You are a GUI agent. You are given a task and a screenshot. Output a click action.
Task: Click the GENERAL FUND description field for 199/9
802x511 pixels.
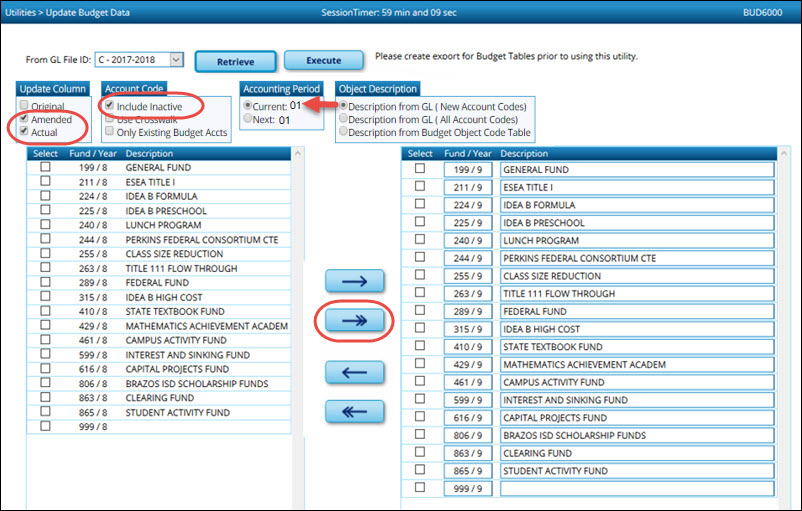(637, 170)
